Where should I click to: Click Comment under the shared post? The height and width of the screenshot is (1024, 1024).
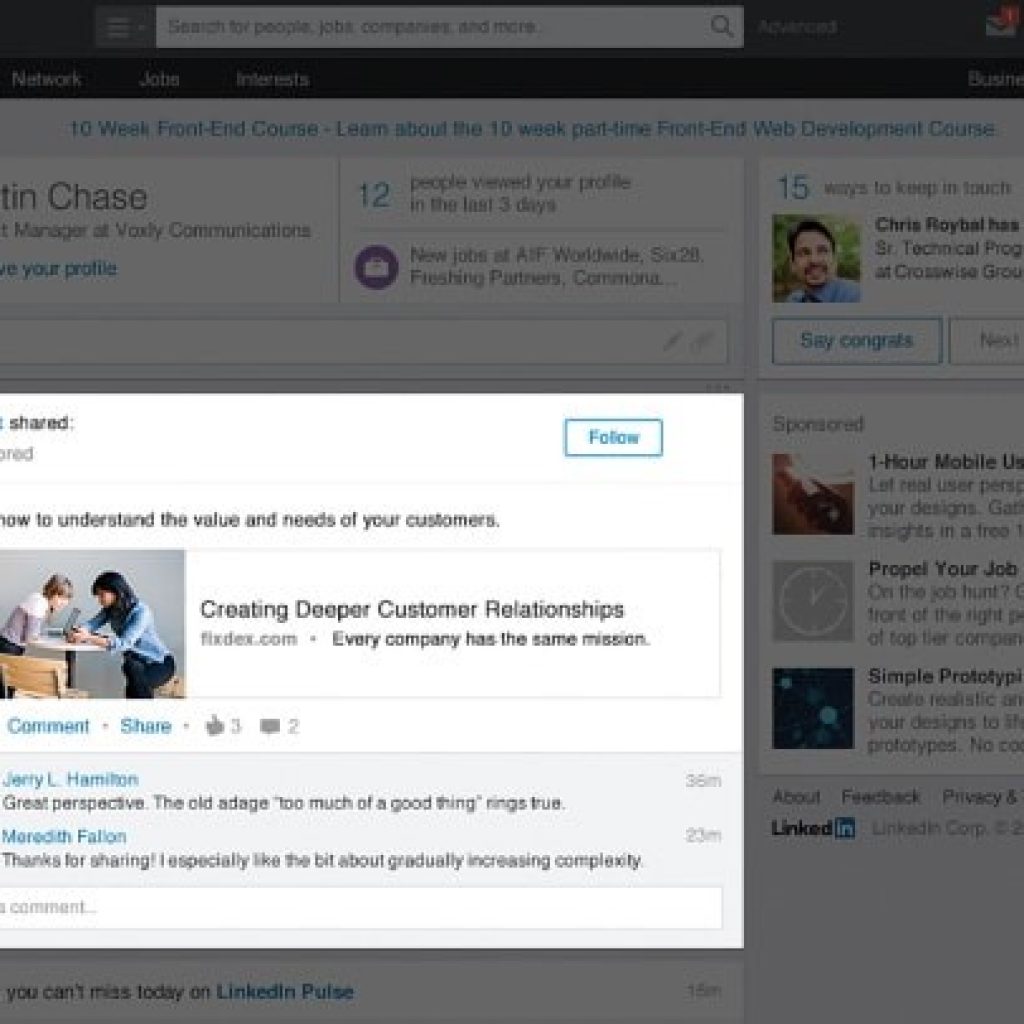pyautogui.click(x=48, y=726)
